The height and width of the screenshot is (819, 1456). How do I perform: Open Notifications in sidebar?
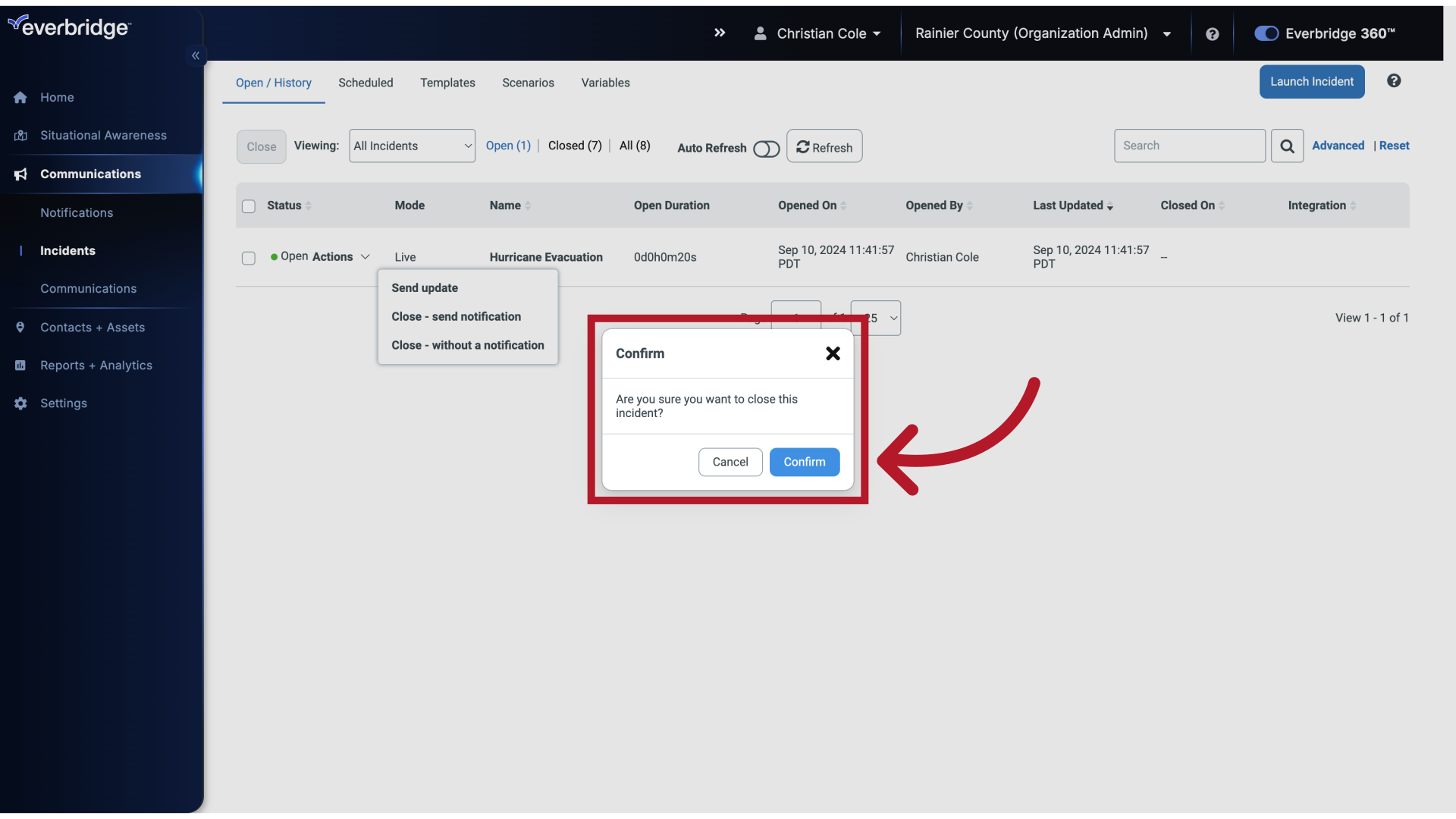[77, 213]
